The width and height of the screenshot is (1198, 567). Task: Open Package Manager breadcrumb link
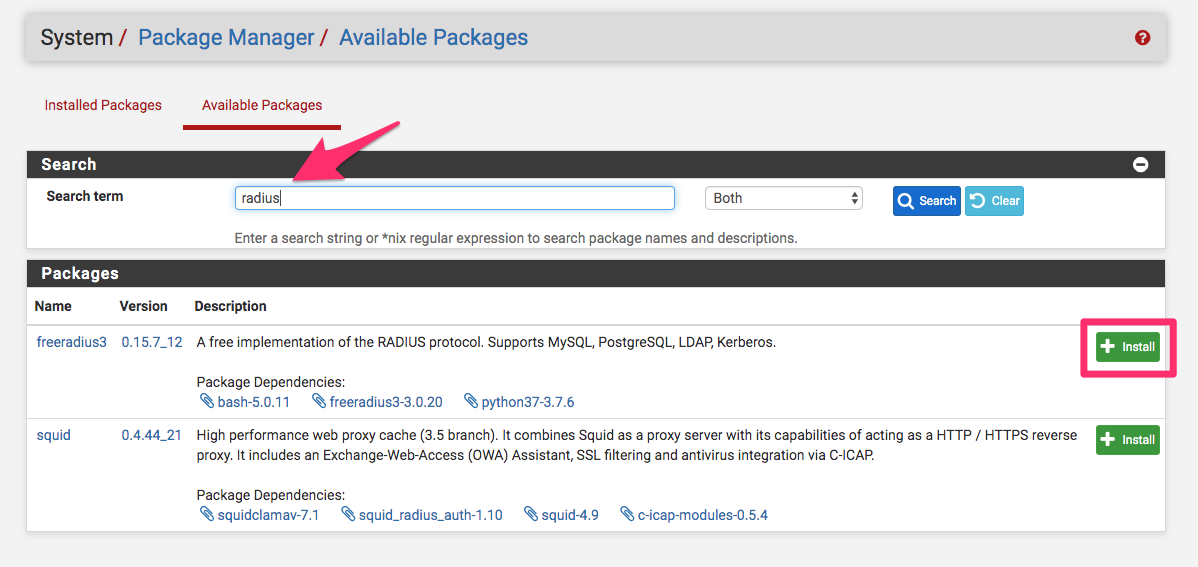(226, 37)
